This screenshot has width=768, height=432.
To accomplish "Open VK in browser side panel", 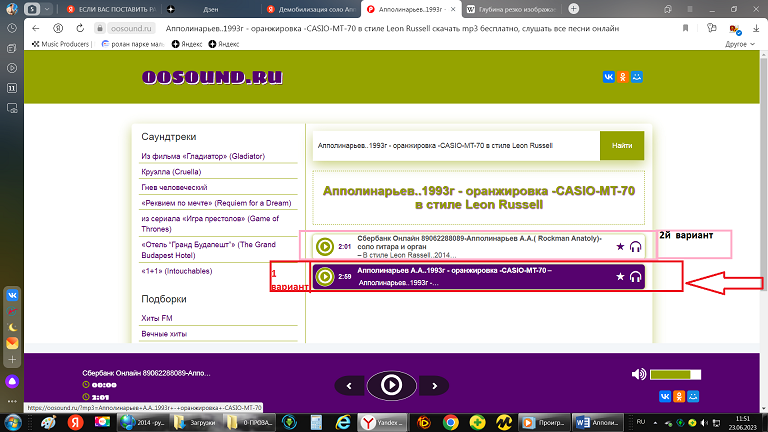I will point(12,295).
